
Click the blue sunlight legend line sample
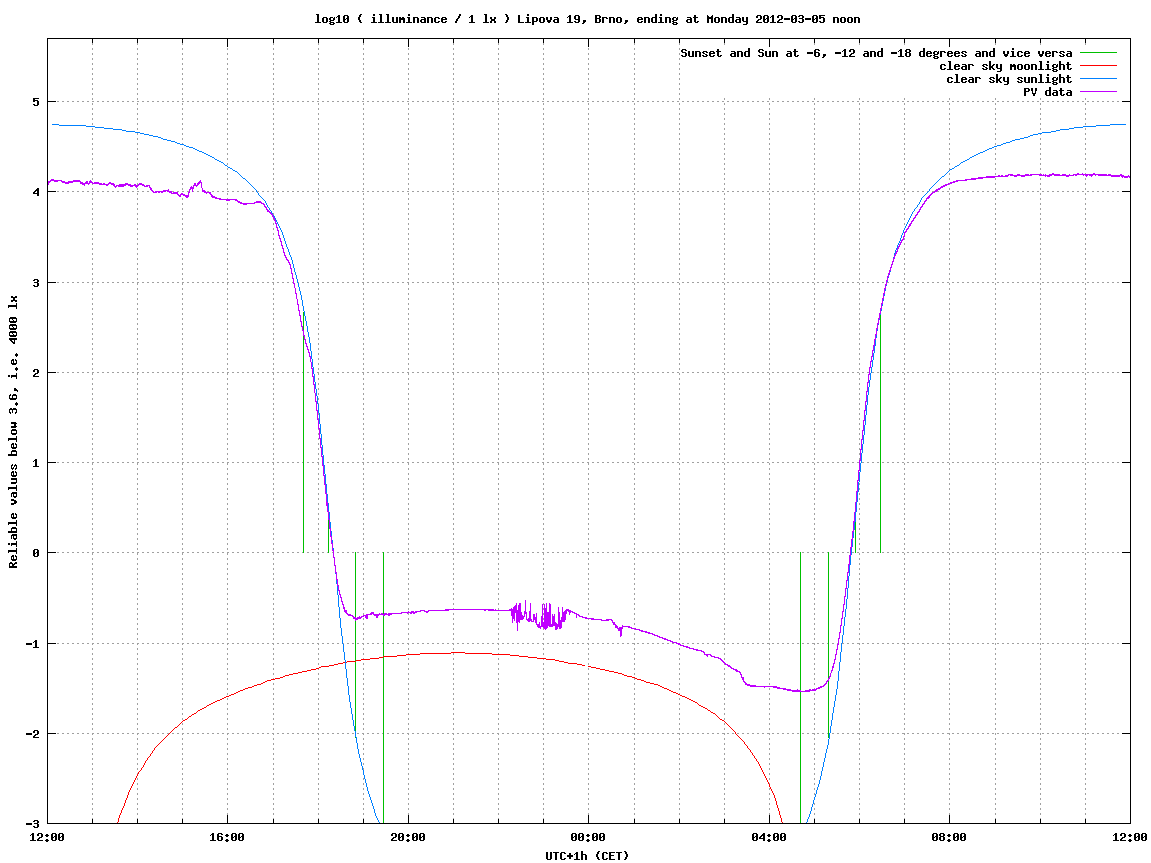pos(1098,79)
